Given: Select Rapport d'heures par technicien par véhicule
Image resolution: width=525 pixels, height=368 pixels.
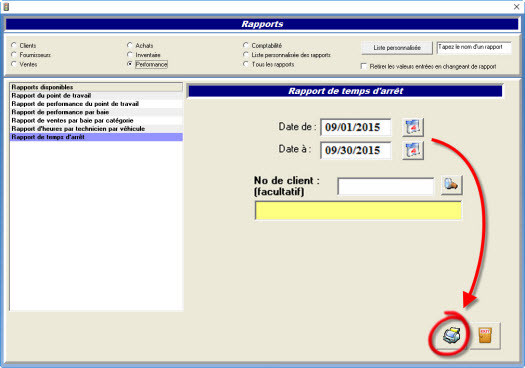Looking at the screenshot, I should [96, 129].
